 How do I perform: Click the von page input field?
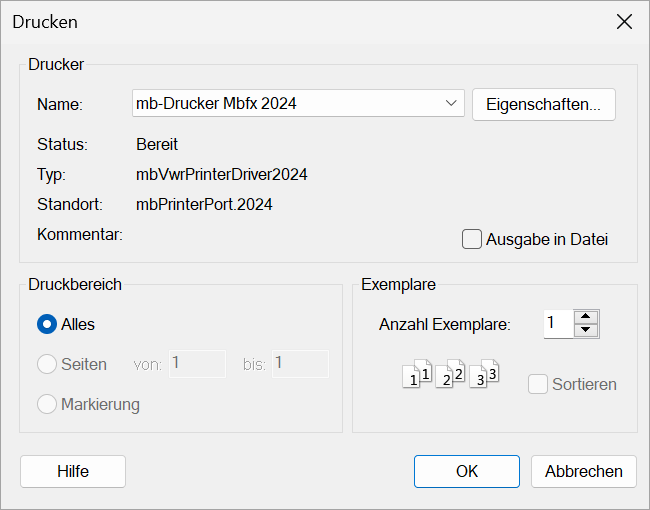coord(197,364)
